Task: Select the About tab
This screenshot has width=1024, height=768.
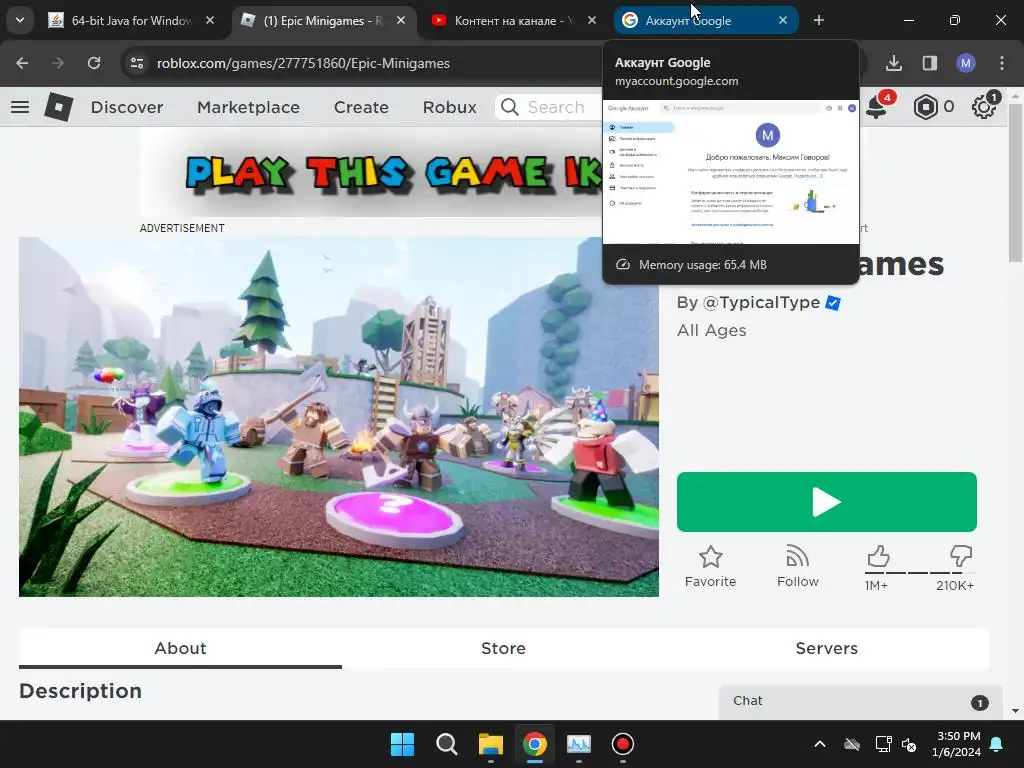Action: pos(180,648)
